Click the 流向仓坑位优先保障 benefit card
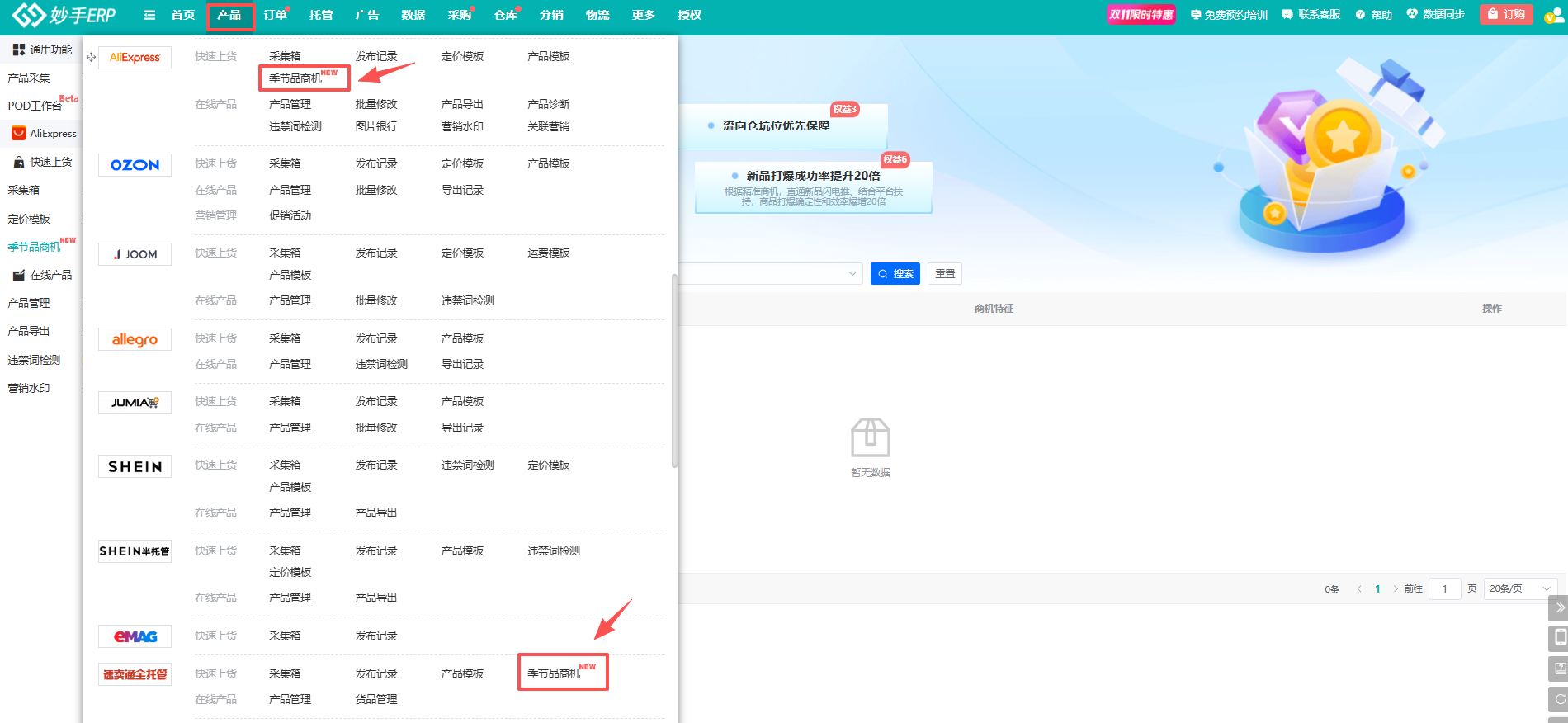Viewport: 1568px width, 723px height. pos(783,126)
